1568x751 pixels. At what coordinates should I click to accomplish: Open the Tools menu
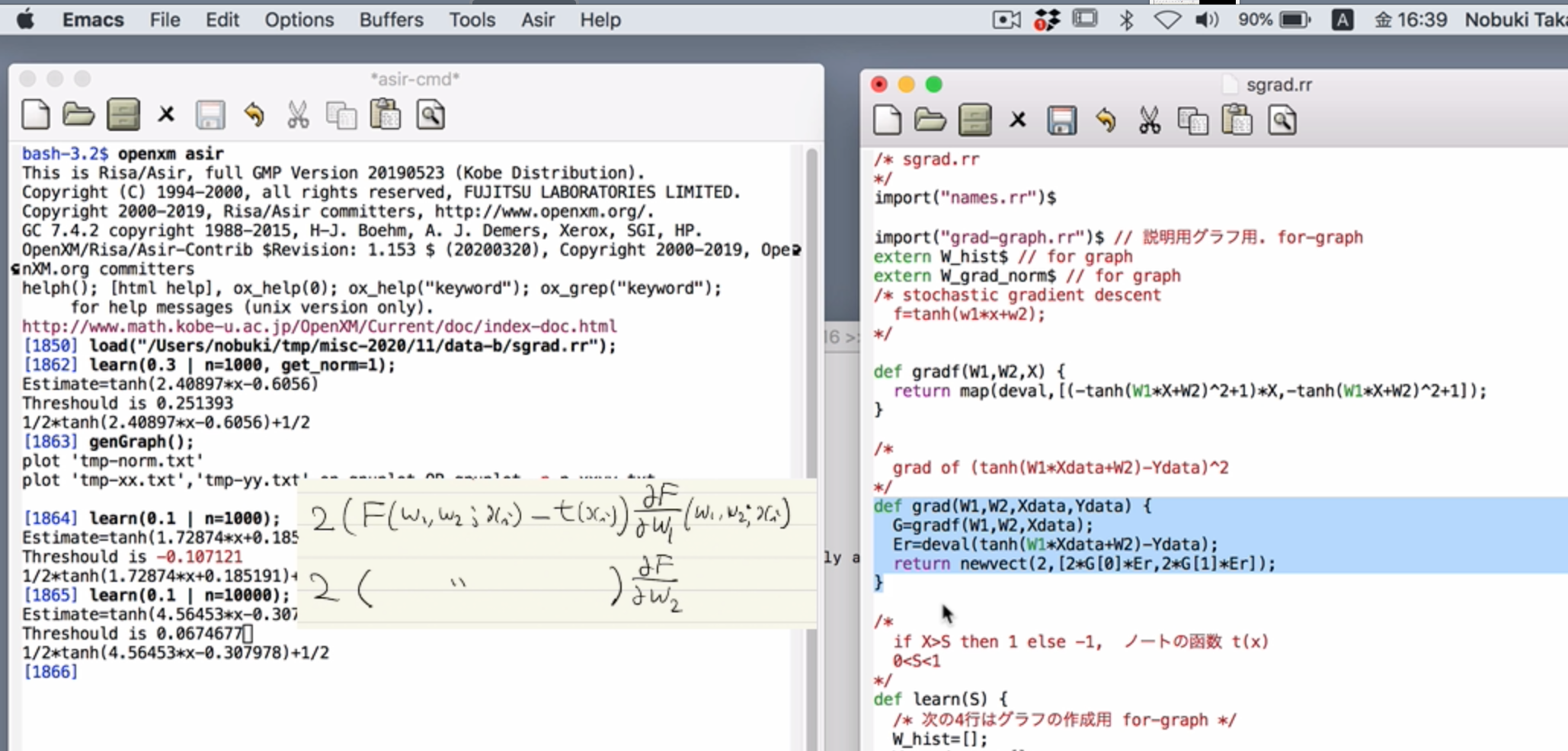click(472, 20)
